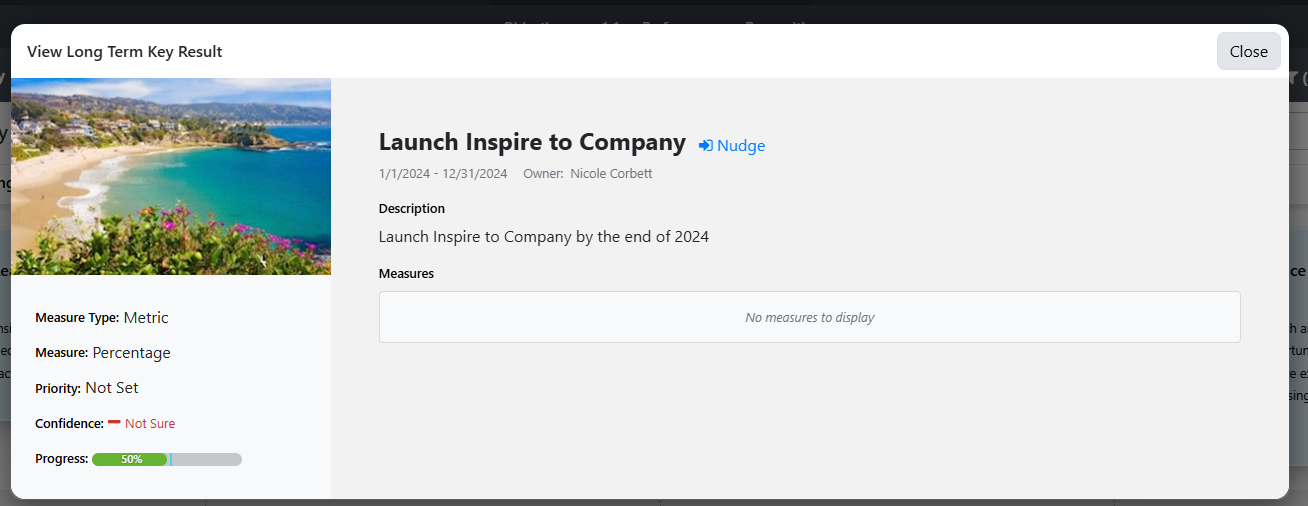Click the Percentage measure value
This screenshot has height=506, width=1308.
(132, 353)
